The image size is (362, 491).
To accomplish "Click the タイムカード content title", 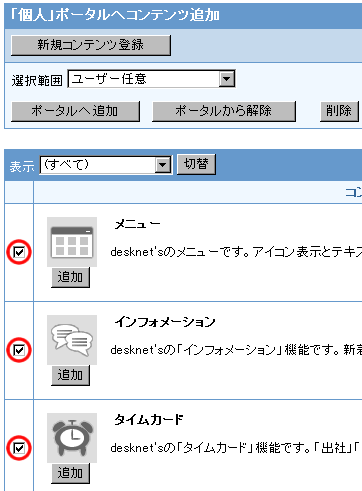I will tap(149, 420).
